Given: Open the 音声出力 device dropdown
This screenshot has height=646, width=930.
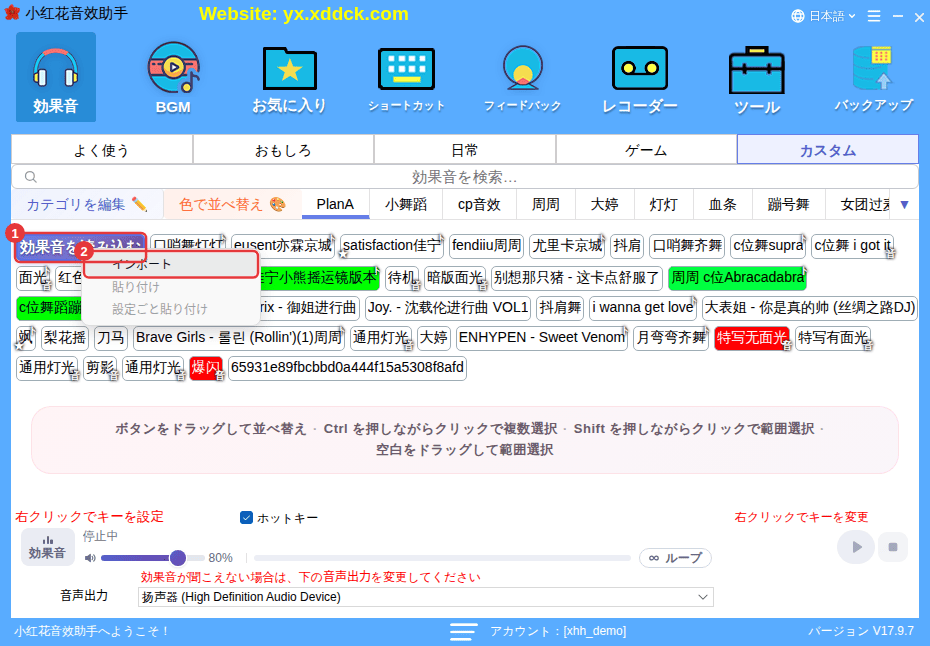Looking at the screenshot, I should click(425, 597).
